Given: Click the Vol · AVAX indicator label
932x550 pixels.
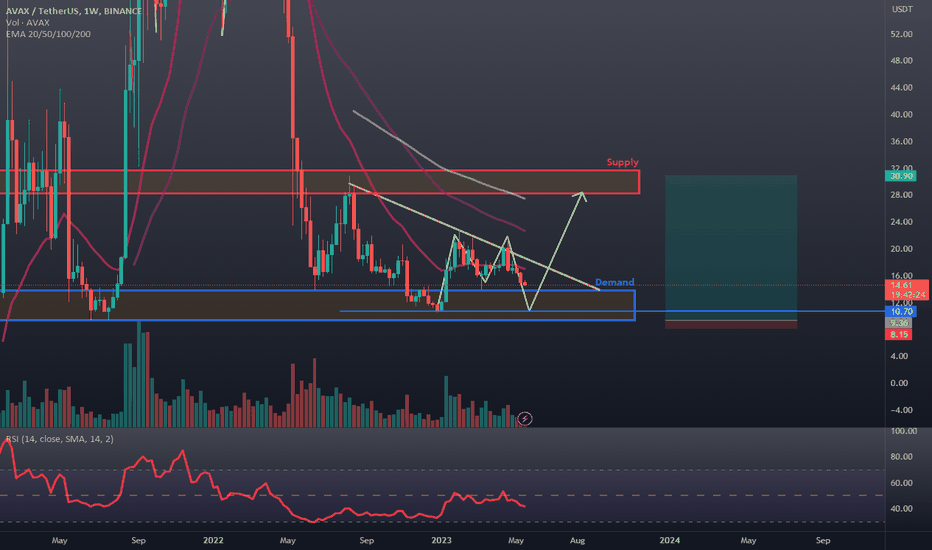Looking at the screenshot, I should [x=27, y=23].
